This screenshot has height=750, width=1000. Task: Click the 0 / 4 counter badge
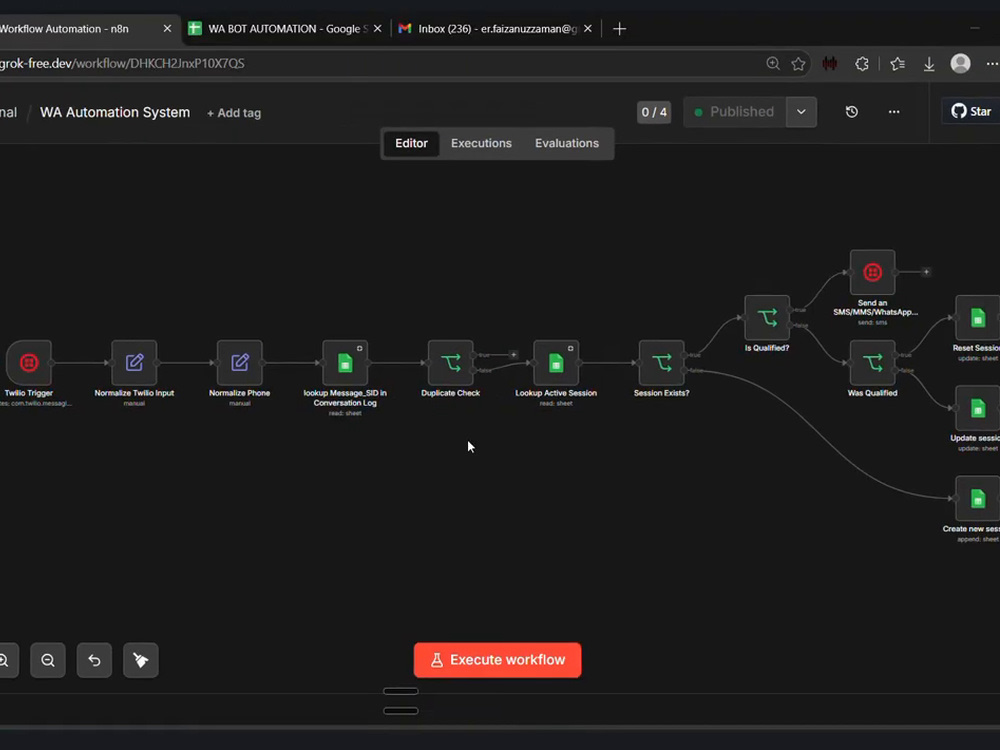654,112
